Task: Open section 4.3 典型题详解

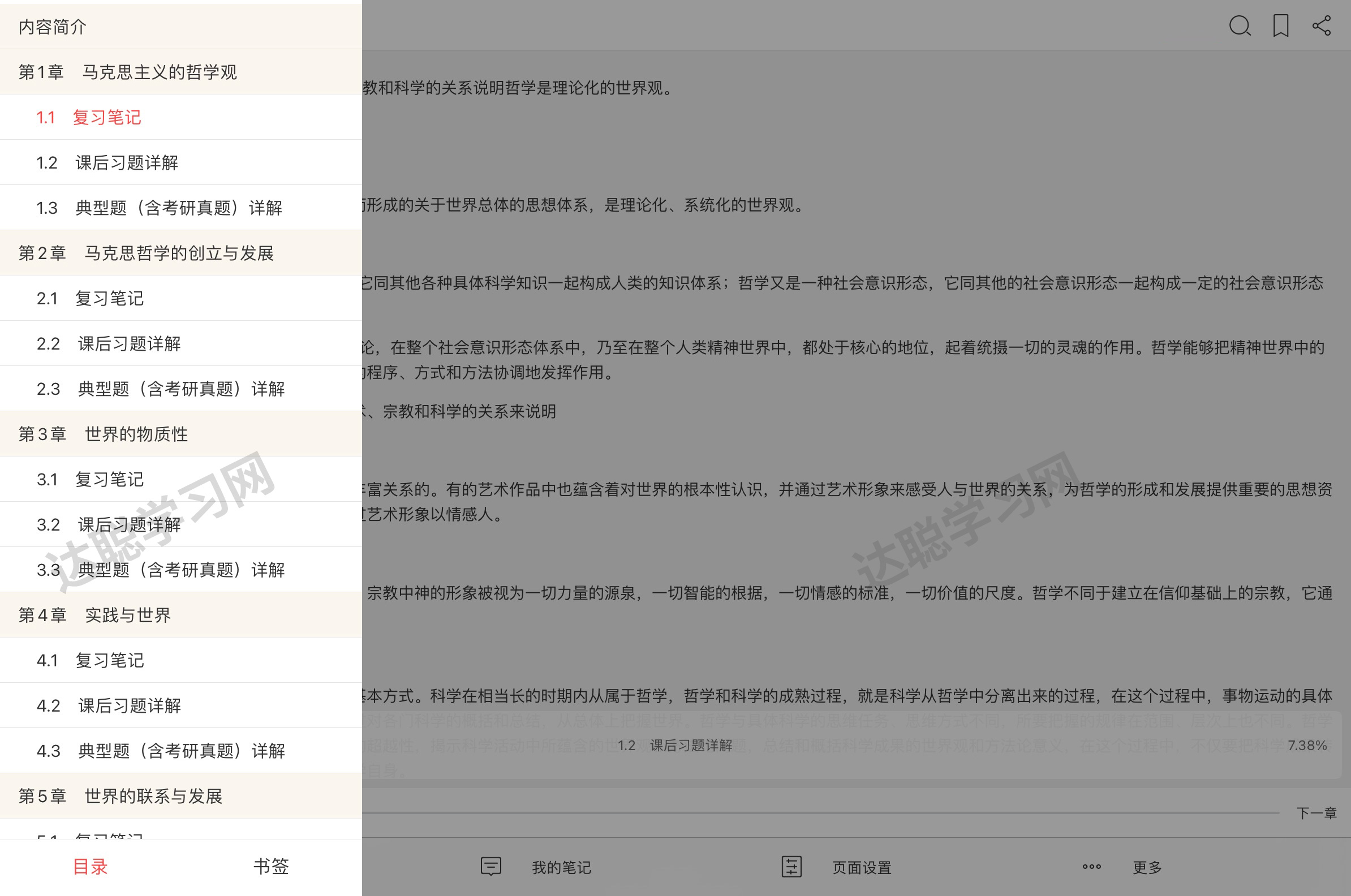Action: click(x=180, y=750)
